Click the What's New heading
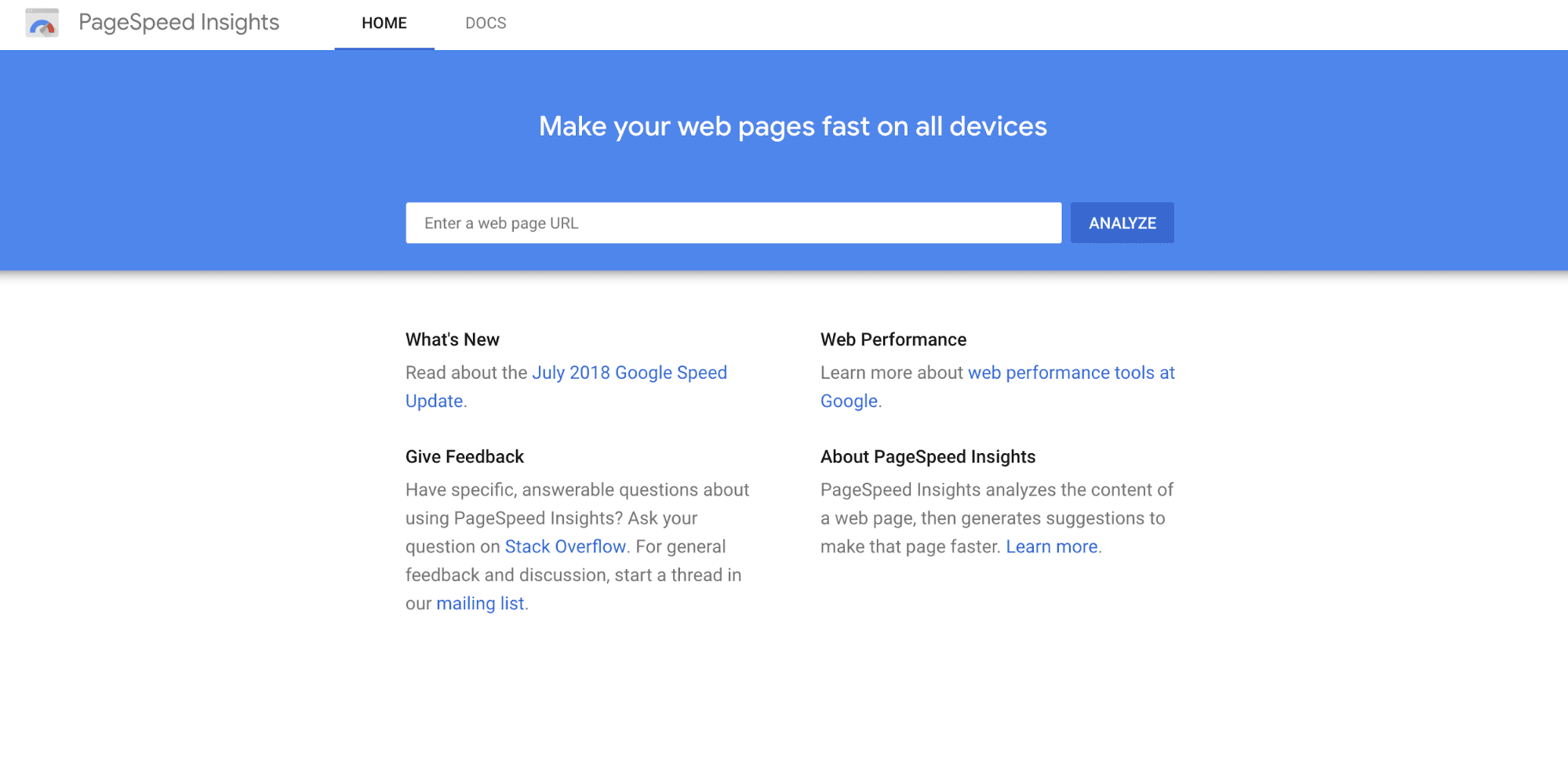The image size is (1568, 770). click(453, 340)
